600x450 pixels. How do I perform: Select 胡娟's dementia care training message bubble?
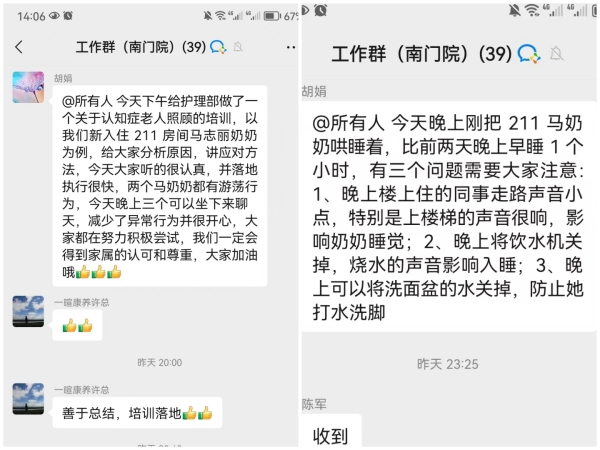coord(160,186)
